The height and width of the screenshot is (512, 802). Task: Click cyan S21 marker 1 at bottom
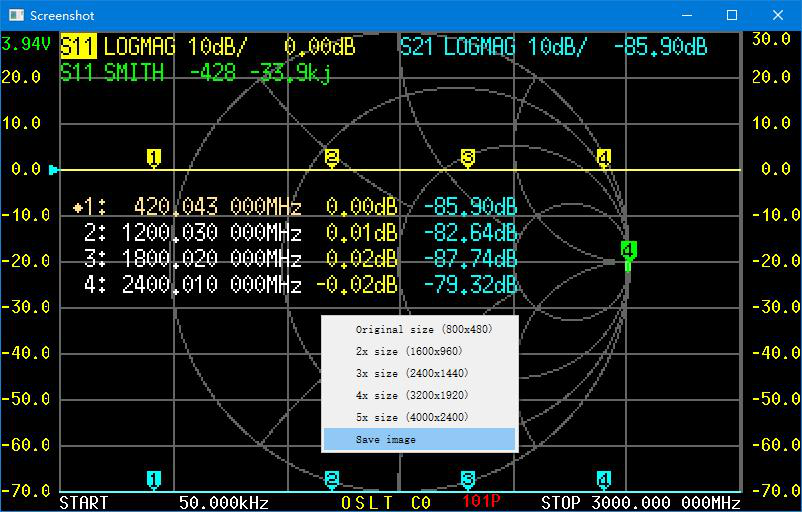(154, 480)
